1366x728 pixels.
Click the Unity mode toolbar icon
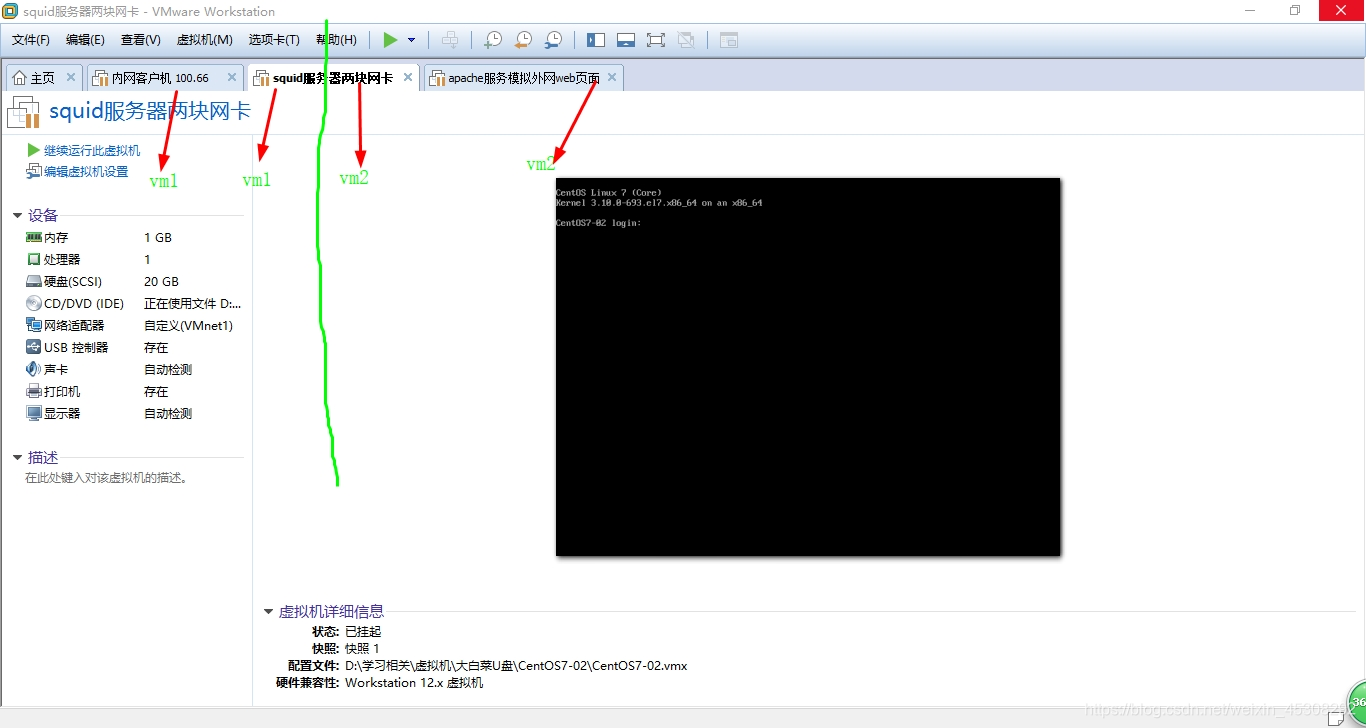686,40
